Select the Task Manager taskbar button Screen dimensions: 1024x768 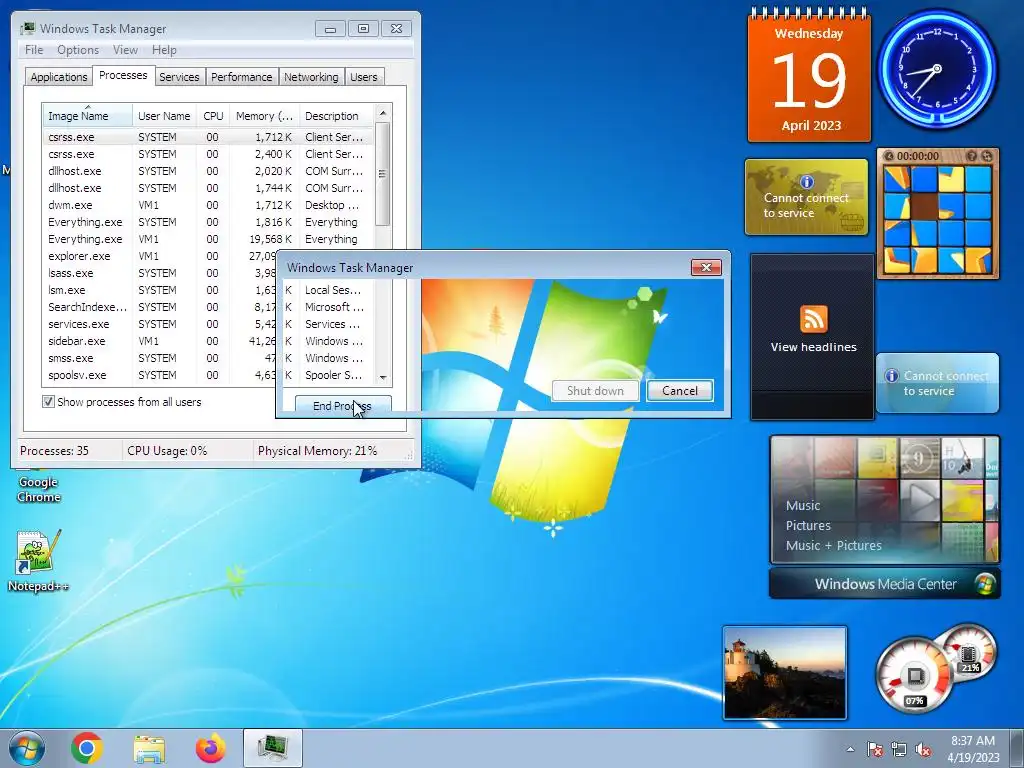(x=273, y=748)
